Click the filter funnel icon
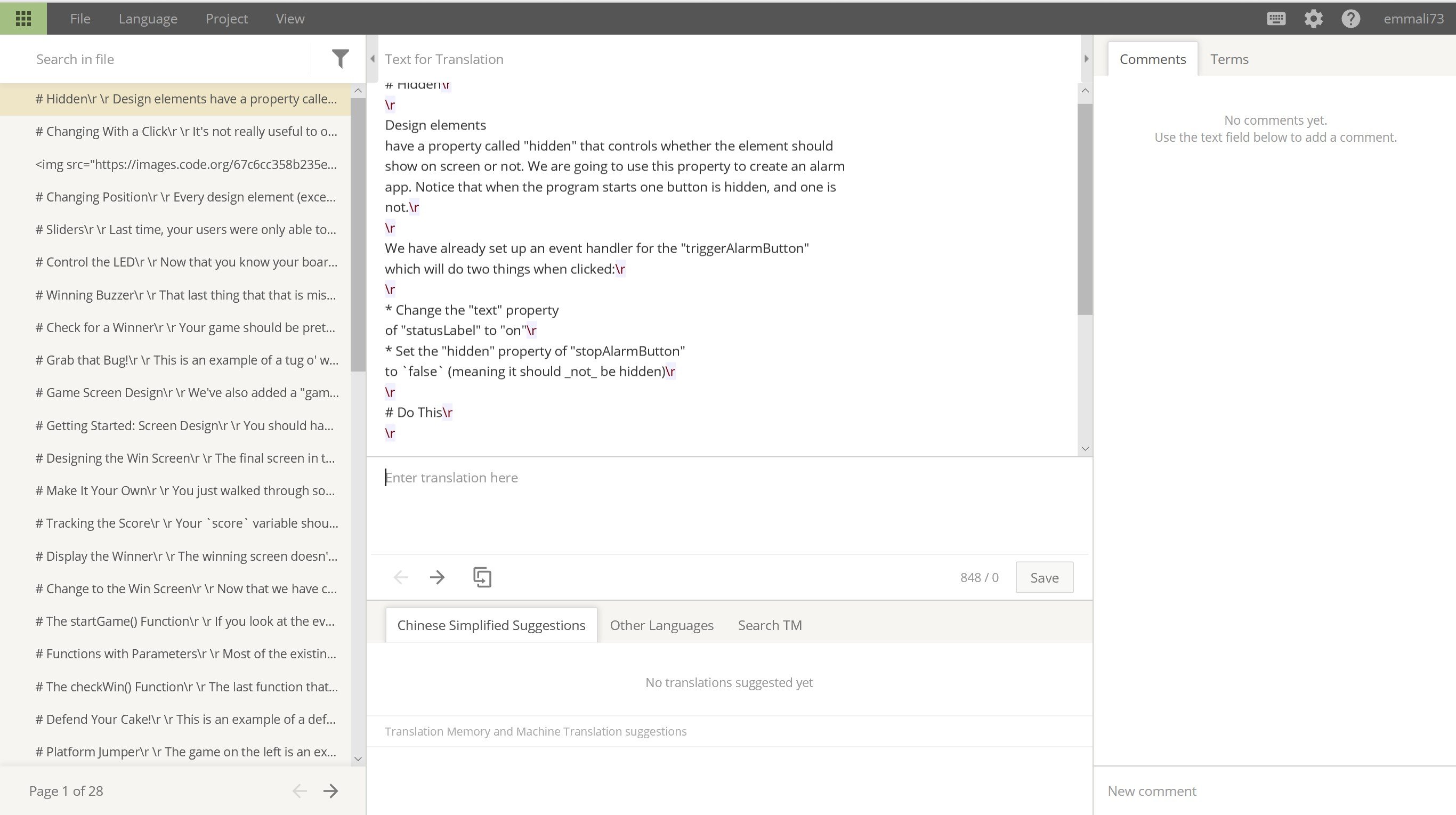Viewport: 1456px width, 815px height. tap(339, 59)
